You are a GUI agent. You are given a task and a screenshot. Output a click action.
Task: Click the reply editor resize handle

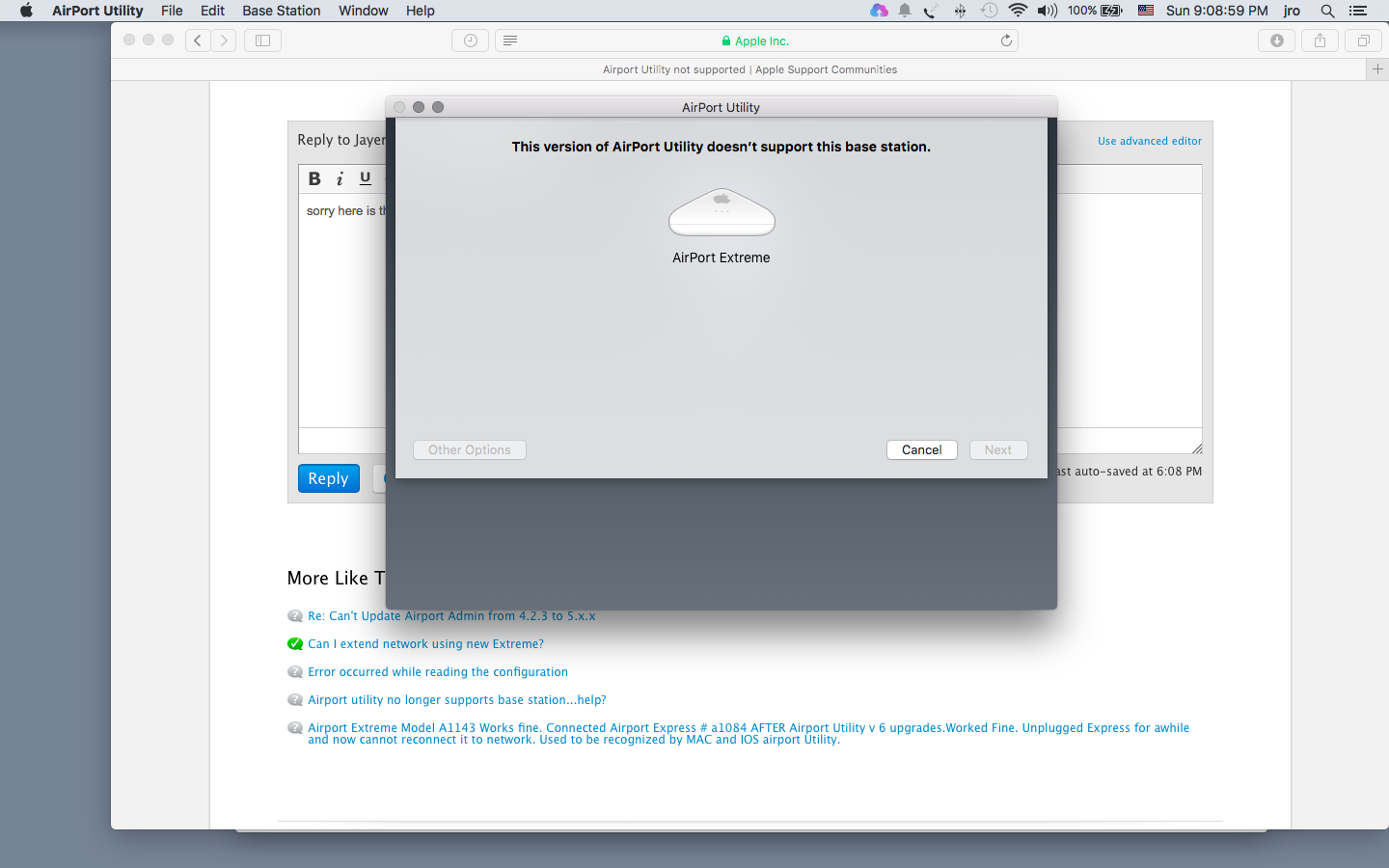point(1196,448)
